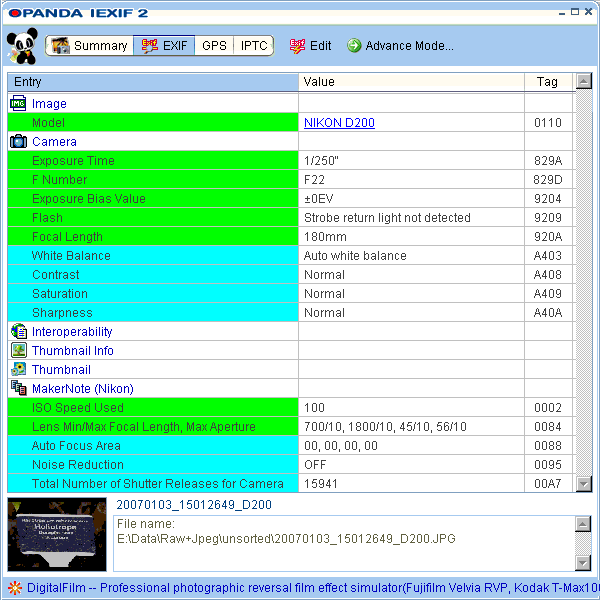Click the value 180mm

tap(325, 237)
